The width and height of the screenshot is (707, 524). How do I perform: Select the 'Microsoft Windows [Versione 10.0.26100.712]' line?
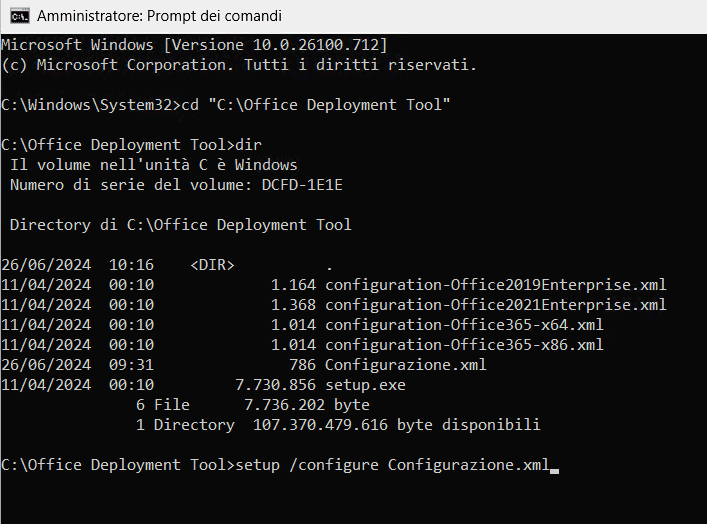194,45
